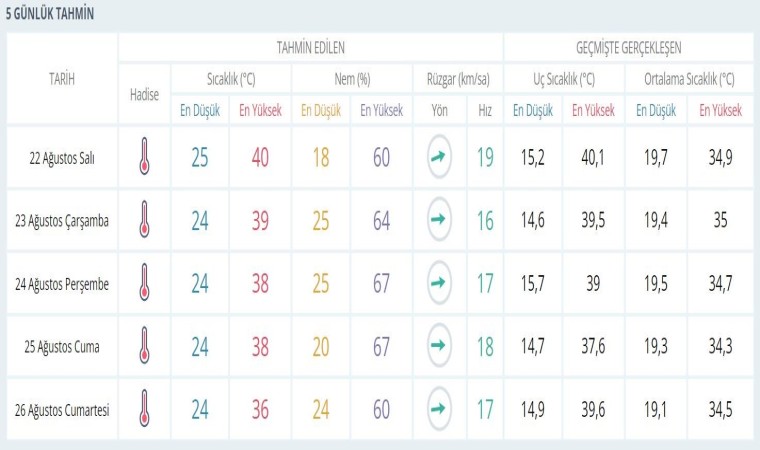
Task: Click the thermometer icon for 24 Ağustos Perşembe
Action: tap(144, 283)
